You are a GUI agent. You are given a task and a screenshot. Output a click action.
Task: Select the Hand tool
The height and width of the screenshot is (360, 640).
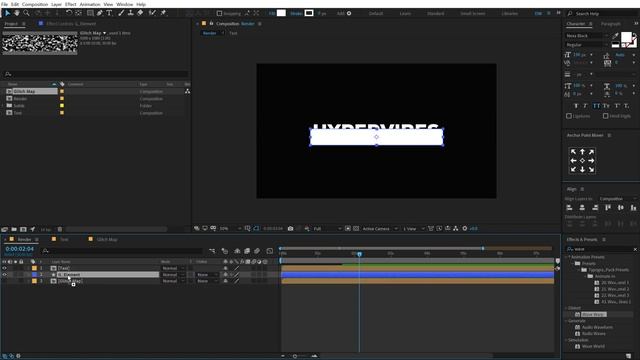click(x=17, y=13)
